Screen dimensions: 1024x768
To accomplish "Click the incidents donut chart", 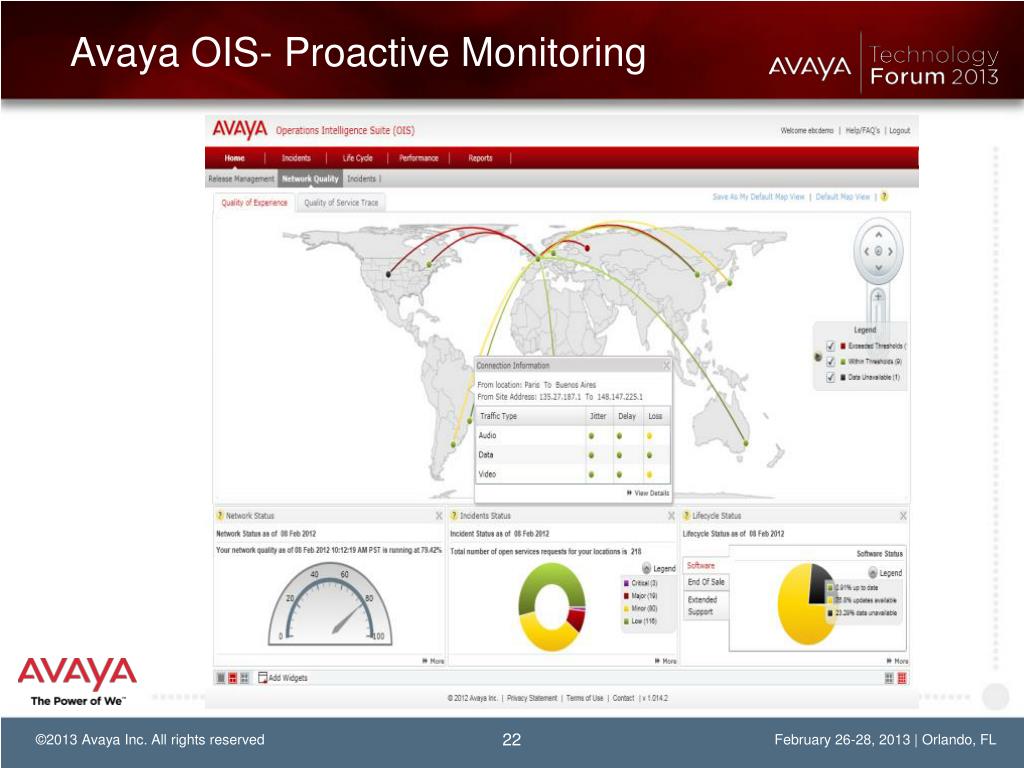I will pyautogui.click(x=552, y=607).
